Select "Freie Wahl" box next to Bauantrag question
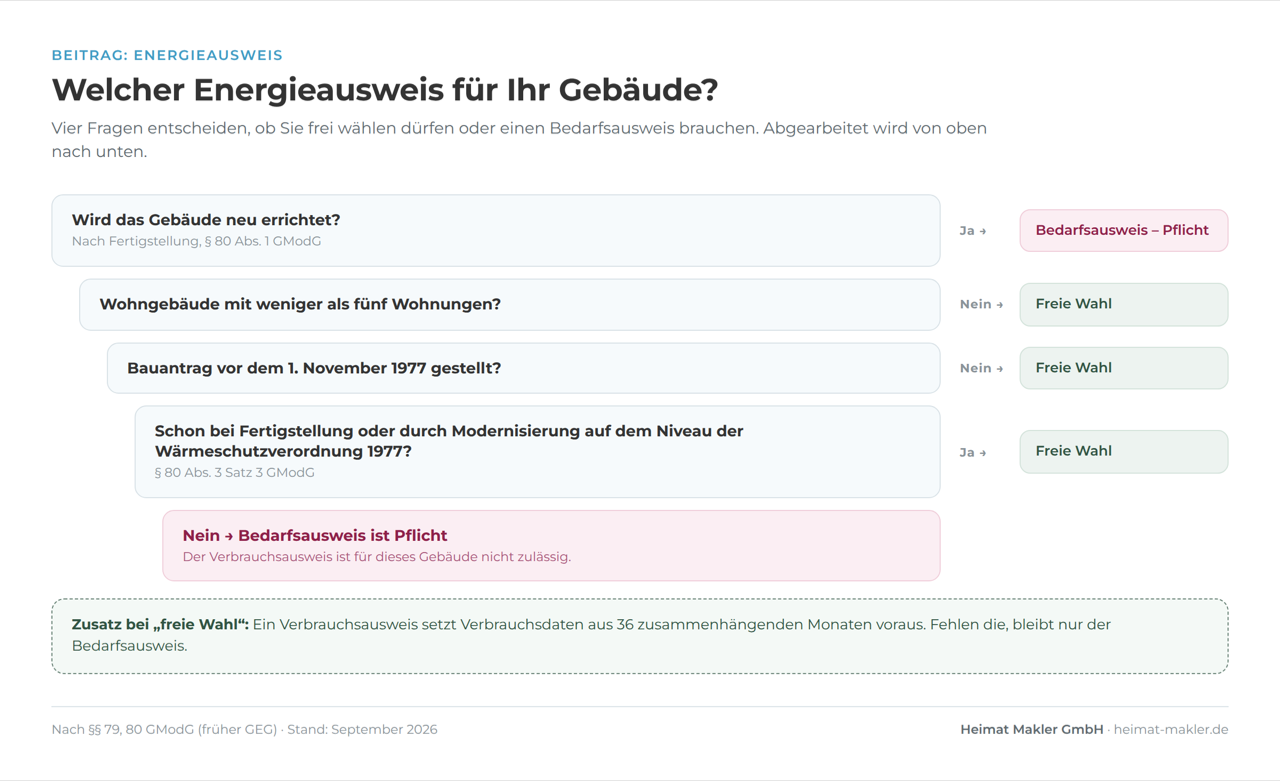Screen dimensions: 1280x781 pyautogui.click(x=1124, y=368)
